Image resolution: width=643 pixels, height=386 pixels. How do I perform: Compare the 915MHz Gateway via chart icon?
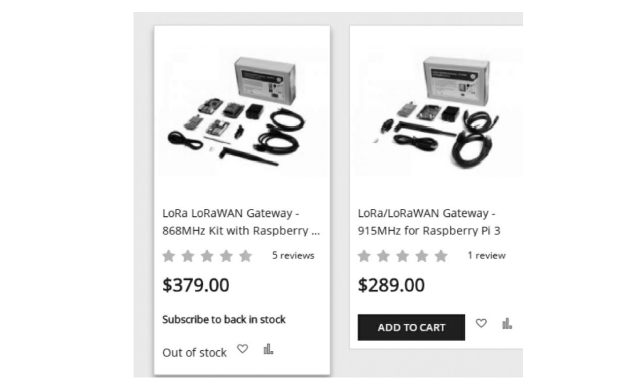(x=507, y=324)
